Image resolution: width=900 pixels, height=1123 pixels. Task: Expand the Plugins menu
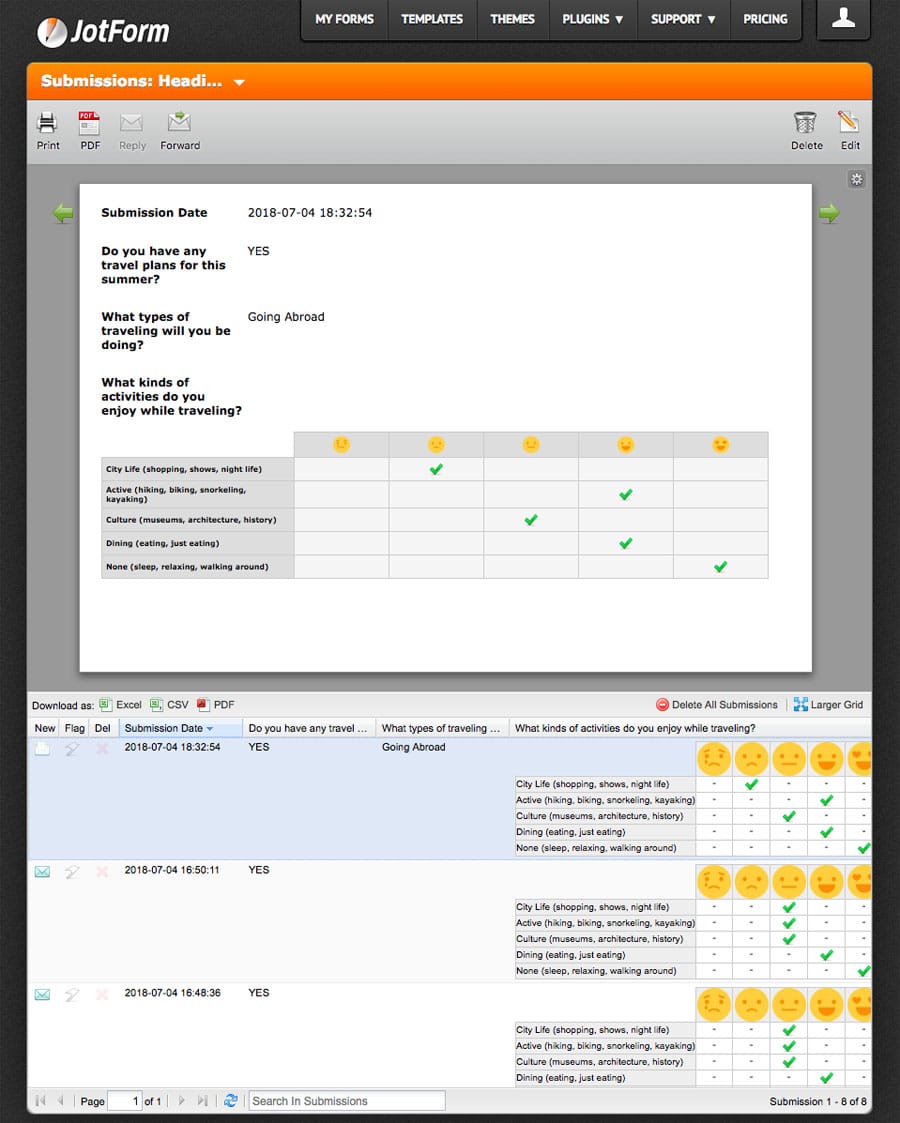(593, 19)
